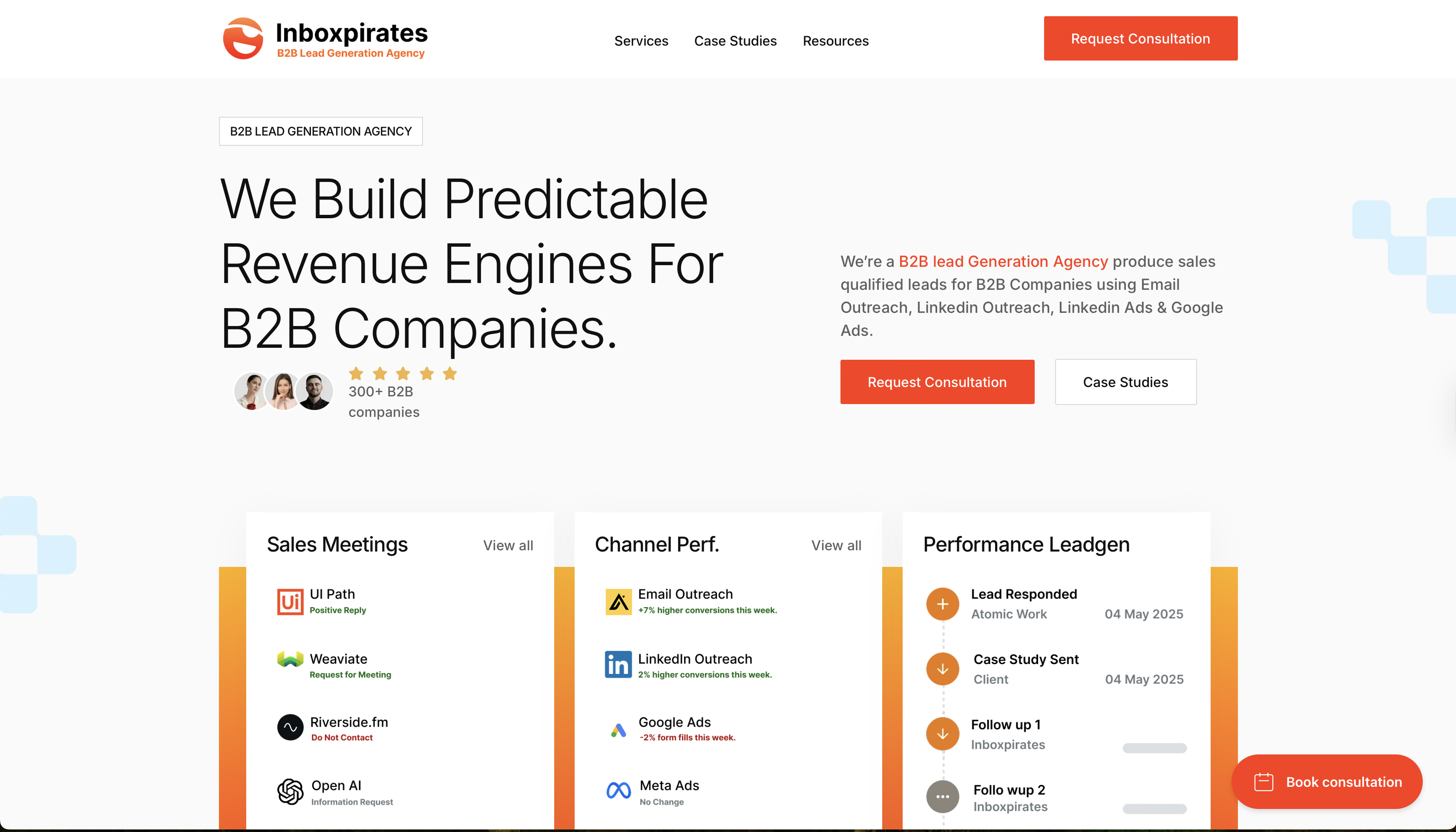1456x832 pixels.
Task: Click the Meta Ads logo icon
Action: pyautogui.click(x=618, y=790)
